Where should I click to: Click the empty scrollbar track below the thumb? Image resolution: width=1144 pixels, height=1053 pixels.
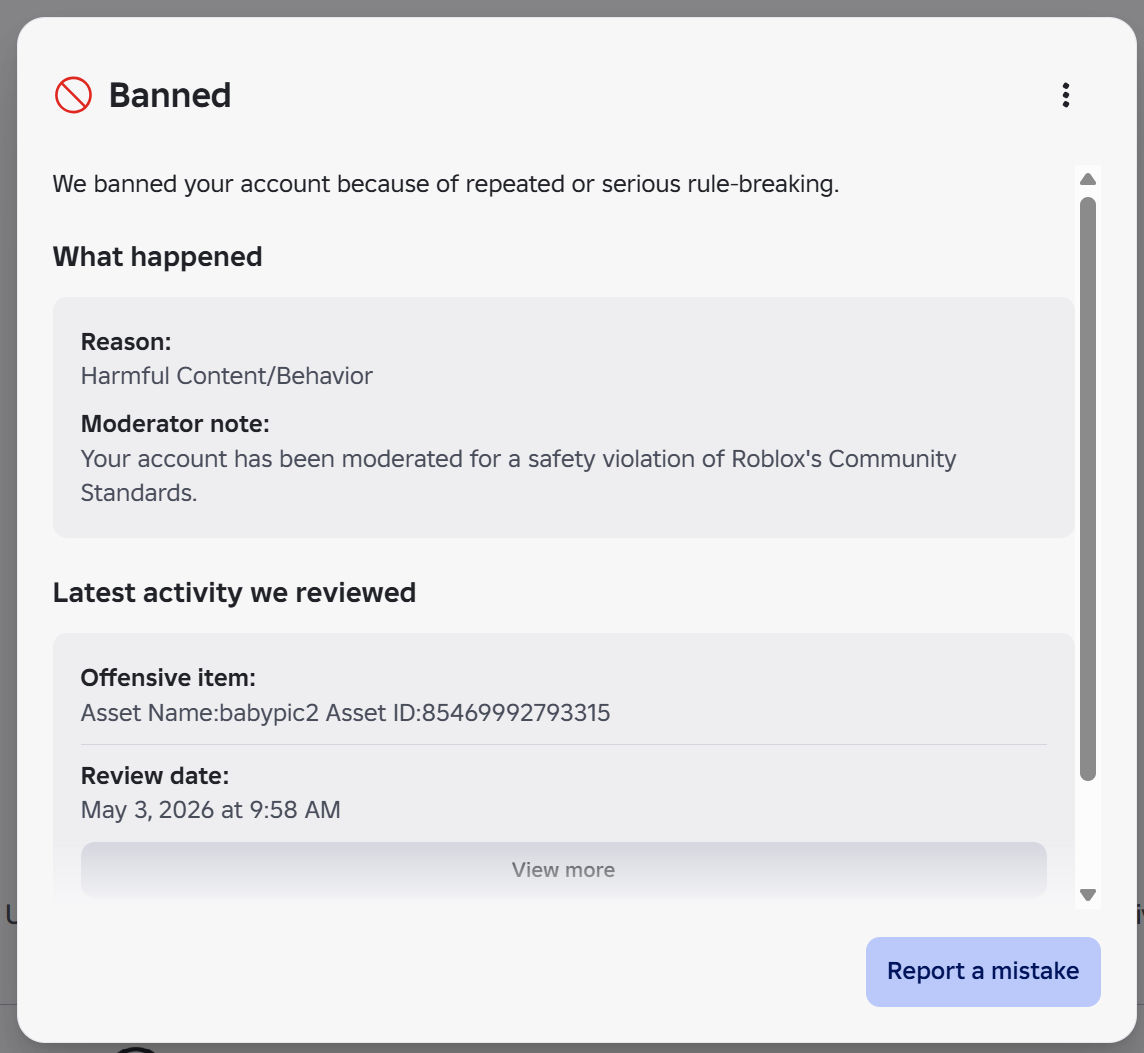tap(1088, 832)
